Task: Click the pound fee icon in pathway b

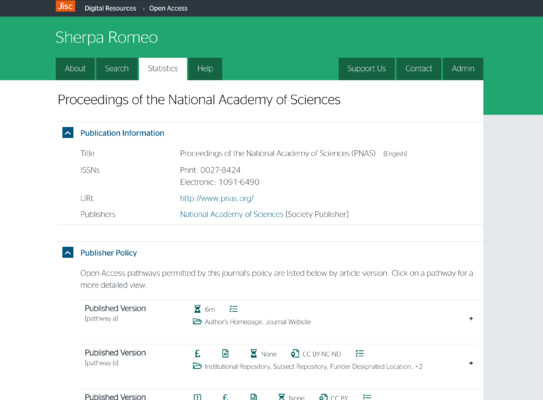Action: [x=197, y=354]
